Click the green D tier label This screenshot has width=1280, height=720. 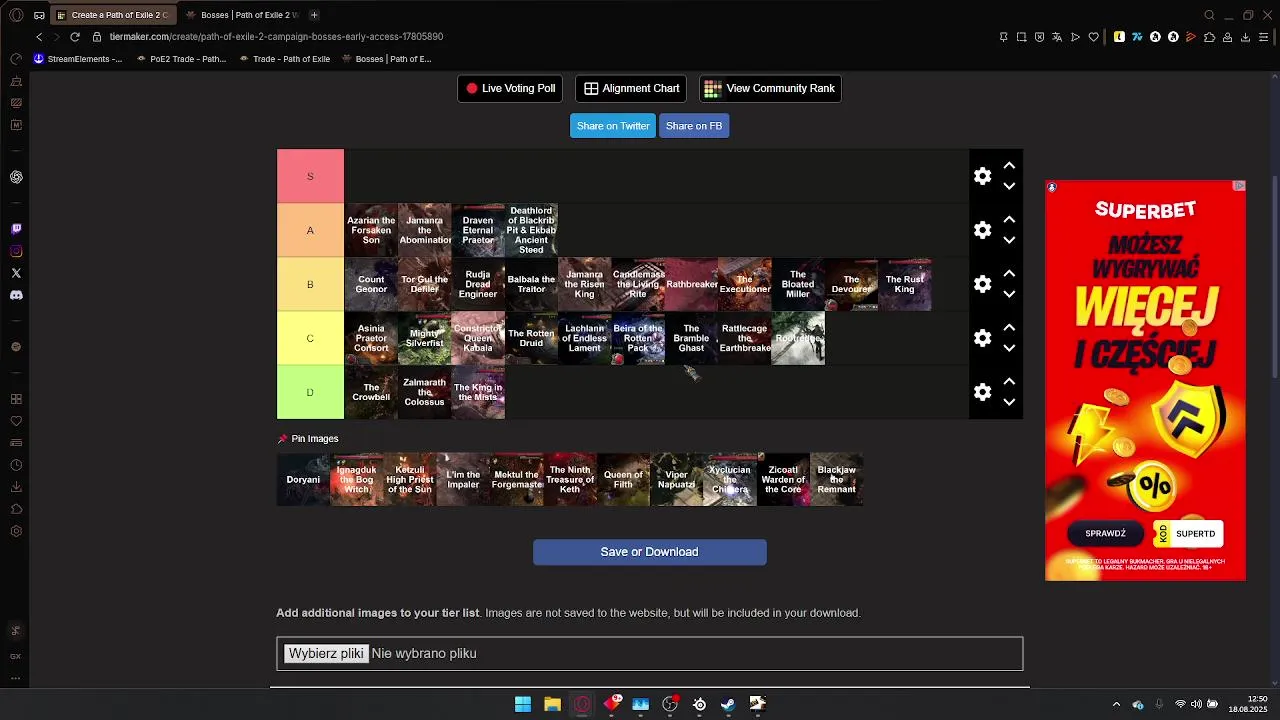[310, 392]
